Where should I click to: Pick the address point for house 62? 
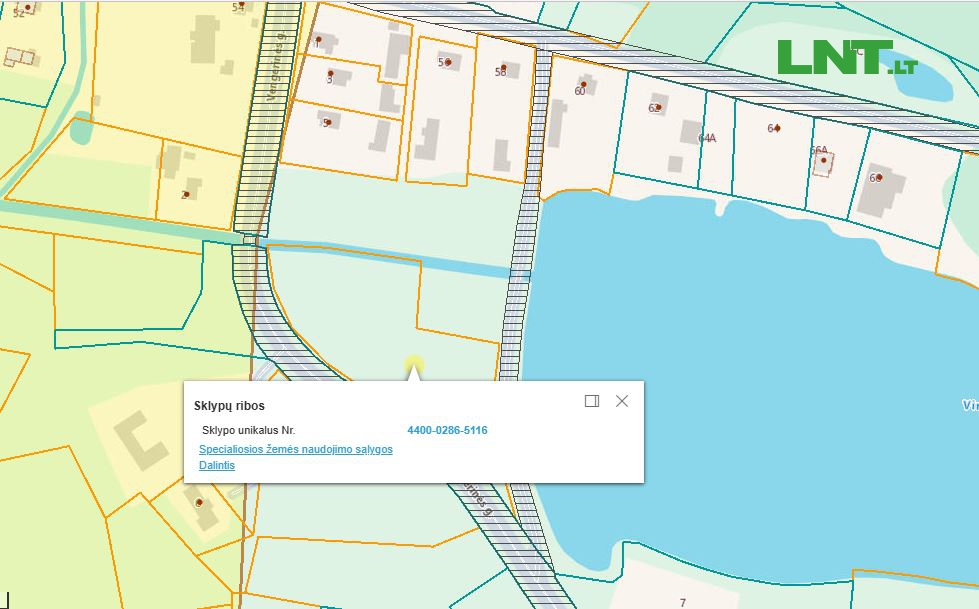657,107
